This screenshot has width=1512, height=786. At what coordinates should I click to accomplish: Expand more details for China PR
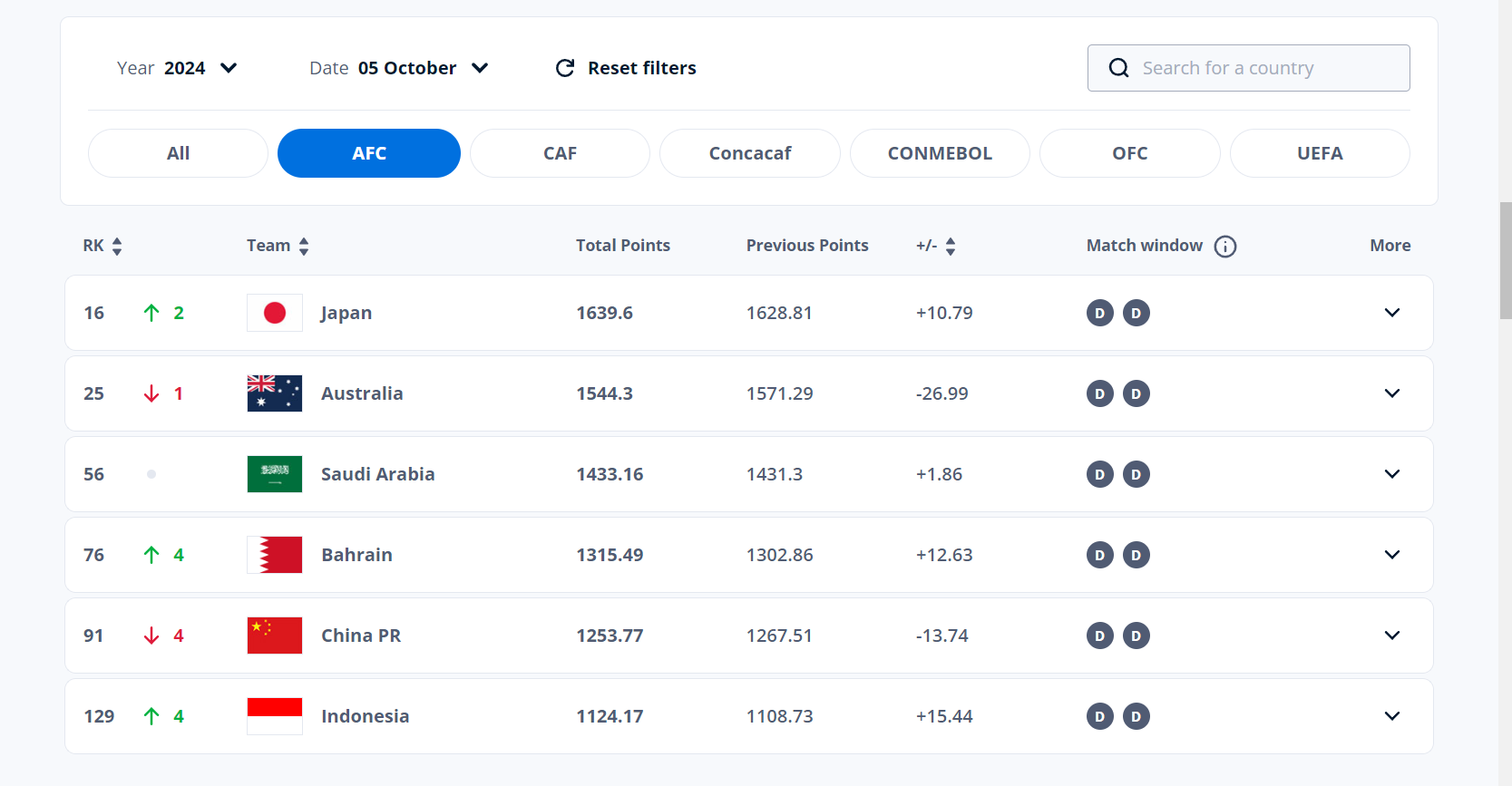[x=1391, y=636]
